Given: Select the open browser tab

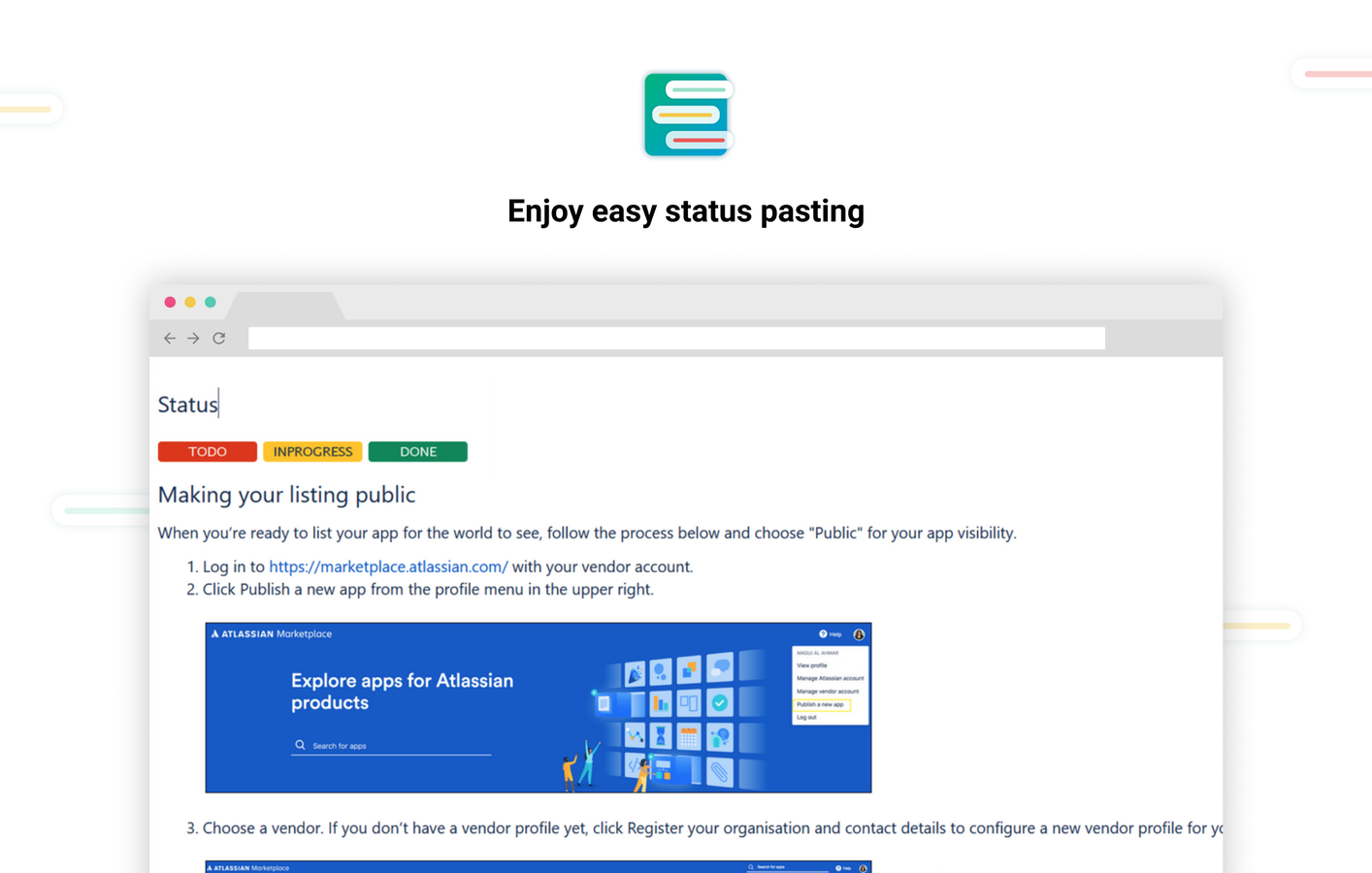Looking at the screenshot, I should [x=287, y=306].
